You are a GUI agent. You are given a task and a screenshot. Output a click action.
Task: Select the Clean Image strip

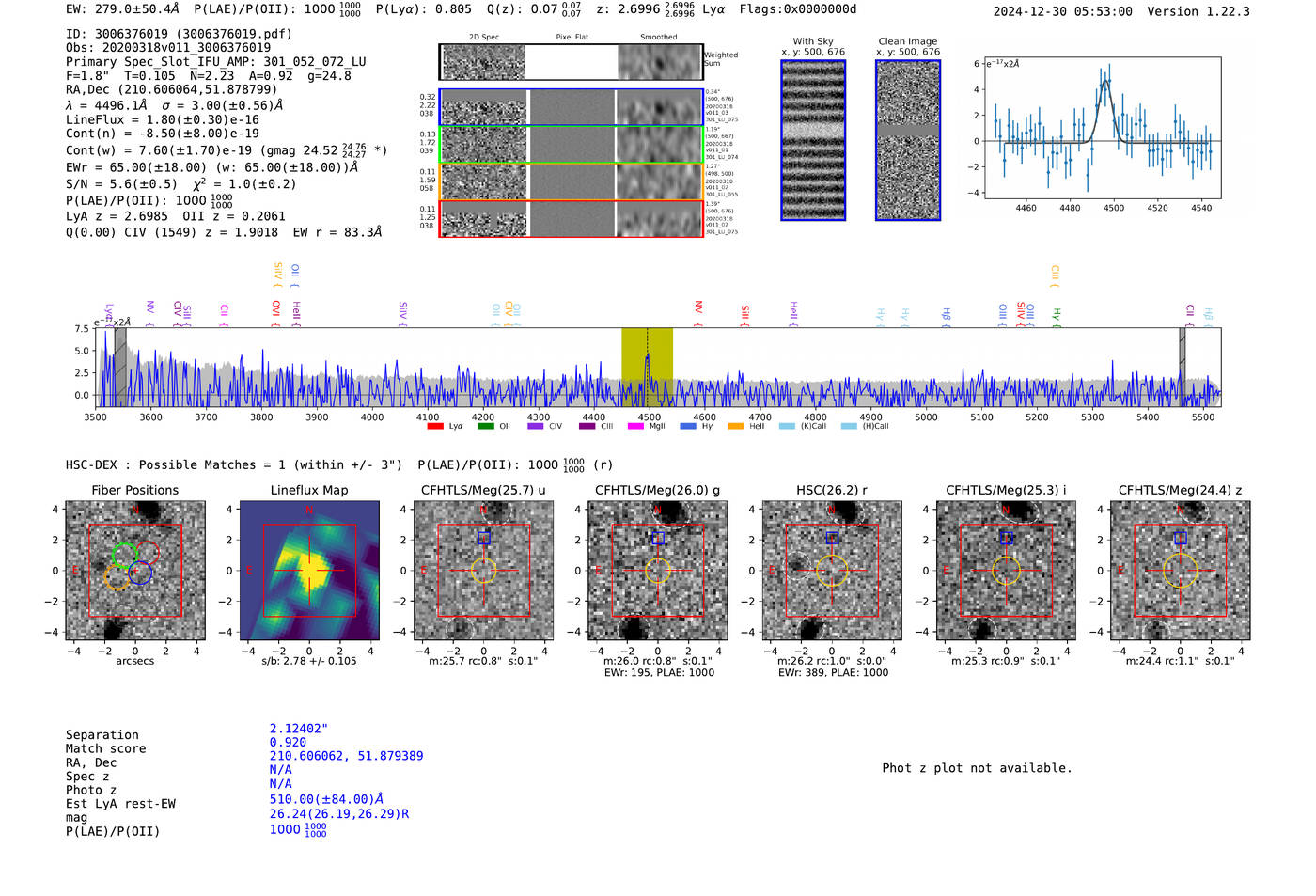point(908,140)
